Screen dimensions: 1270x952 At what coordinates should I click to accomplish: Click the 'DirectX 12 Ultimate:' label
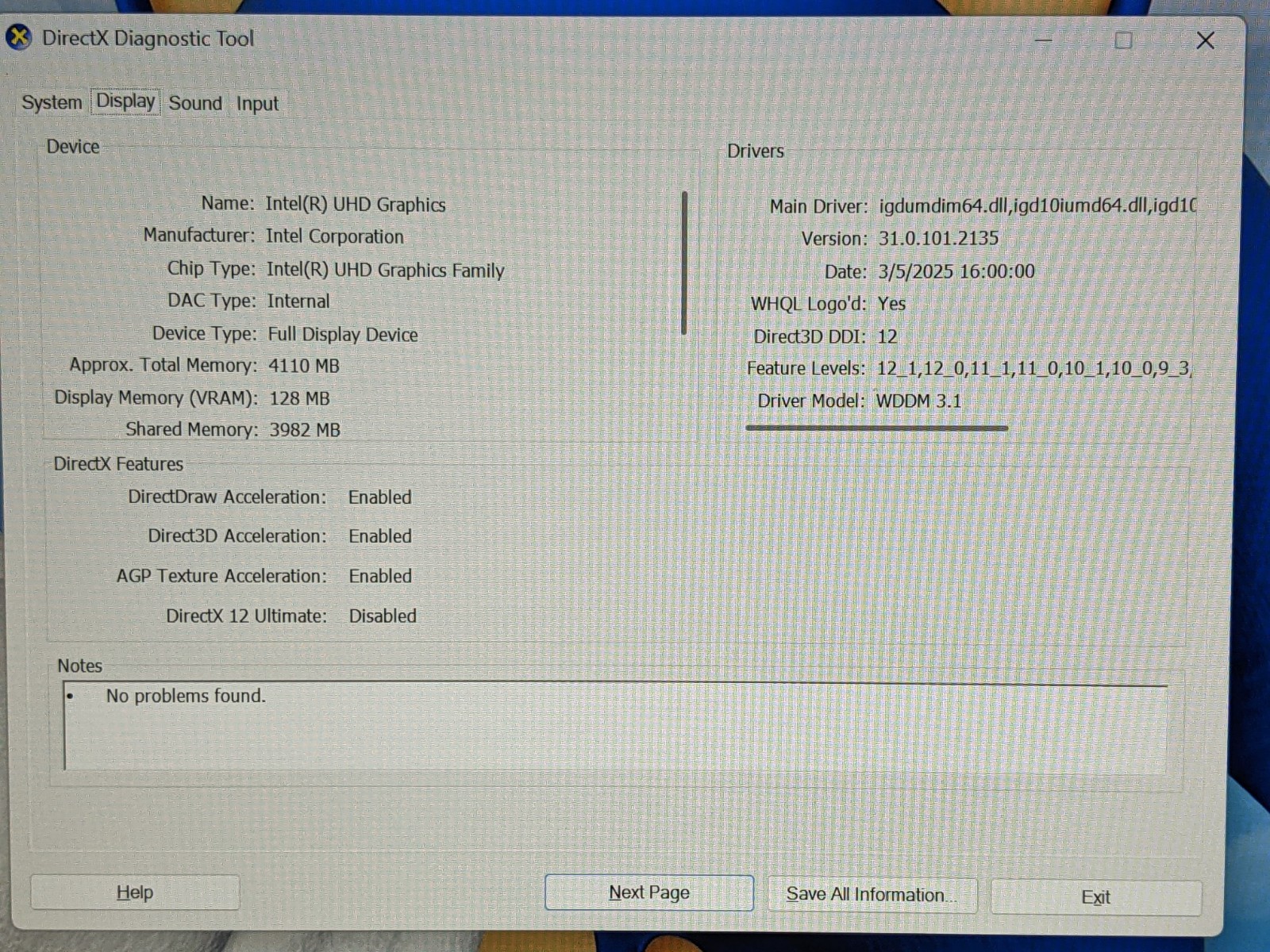(246, 616)
